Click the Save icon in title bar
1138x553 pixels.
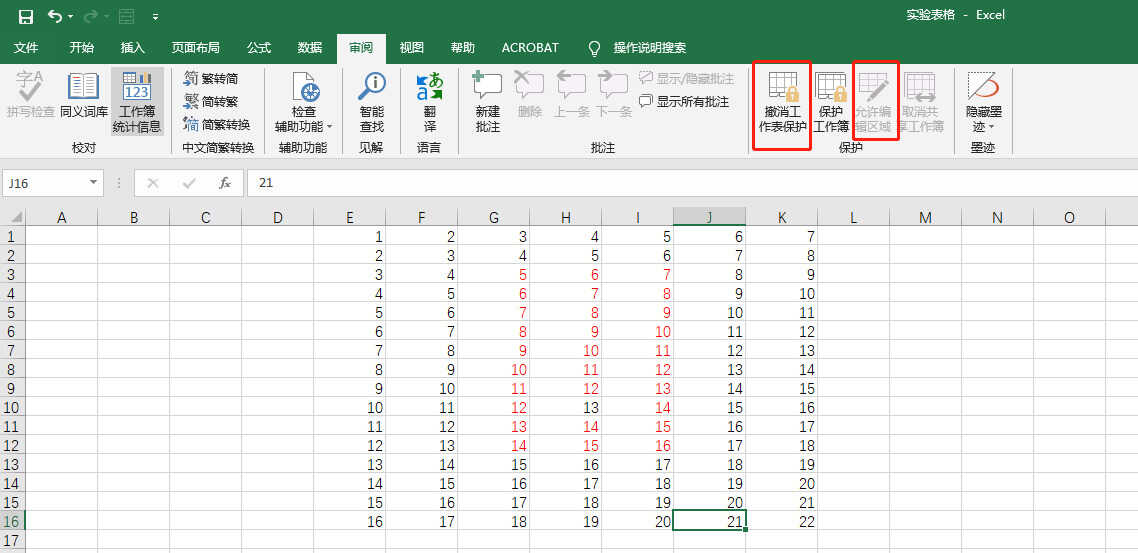point(25,16)
